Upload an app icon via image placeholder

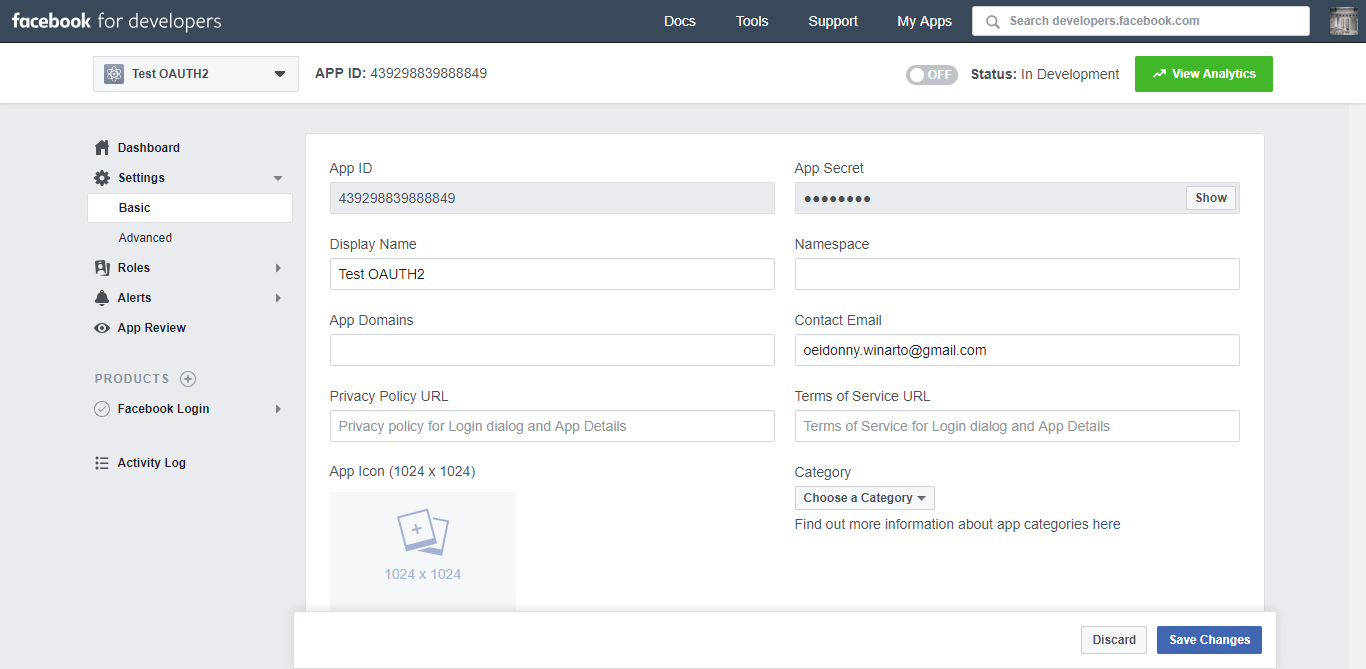[x=423, y=550]
